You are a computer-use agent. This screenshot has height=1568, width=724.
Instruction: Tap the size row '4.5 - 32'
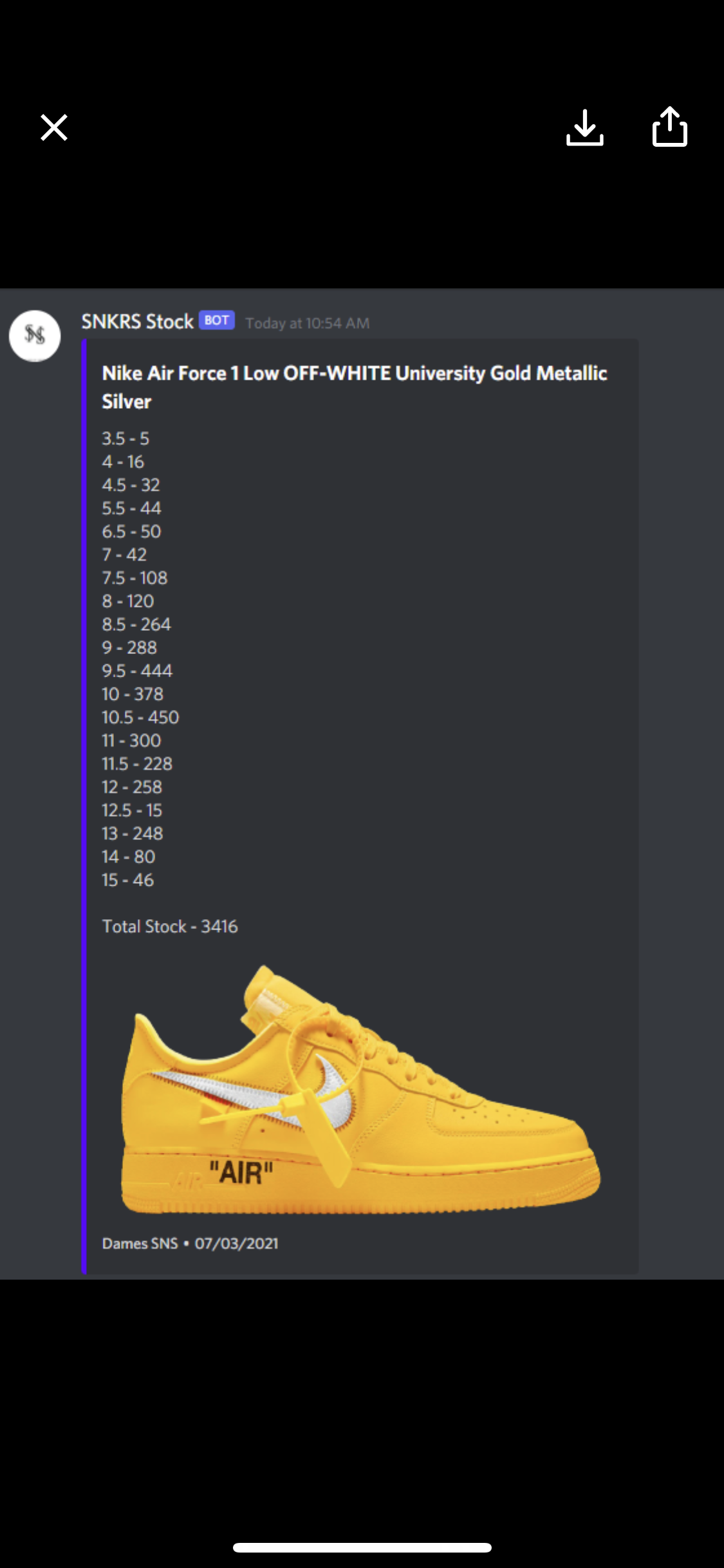pyautogui.click(x=131, y=485)
